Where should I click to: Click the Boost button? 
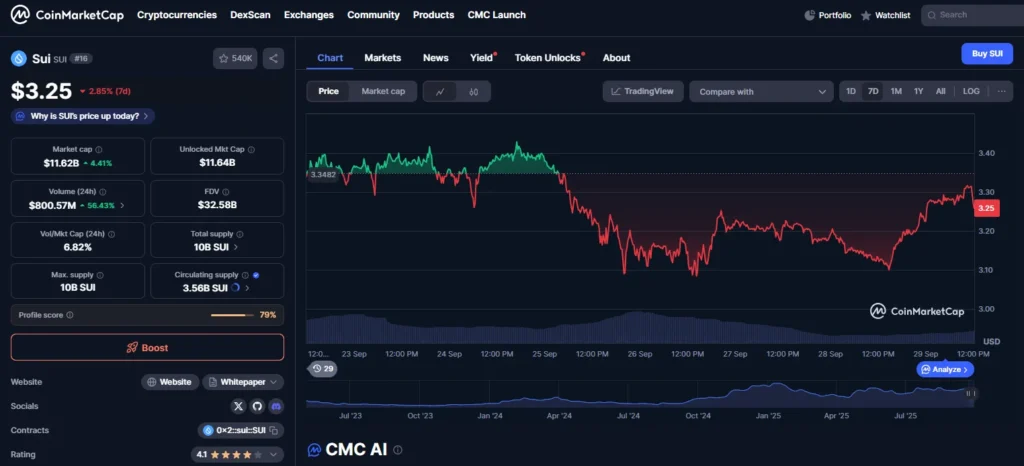point(148,347)
